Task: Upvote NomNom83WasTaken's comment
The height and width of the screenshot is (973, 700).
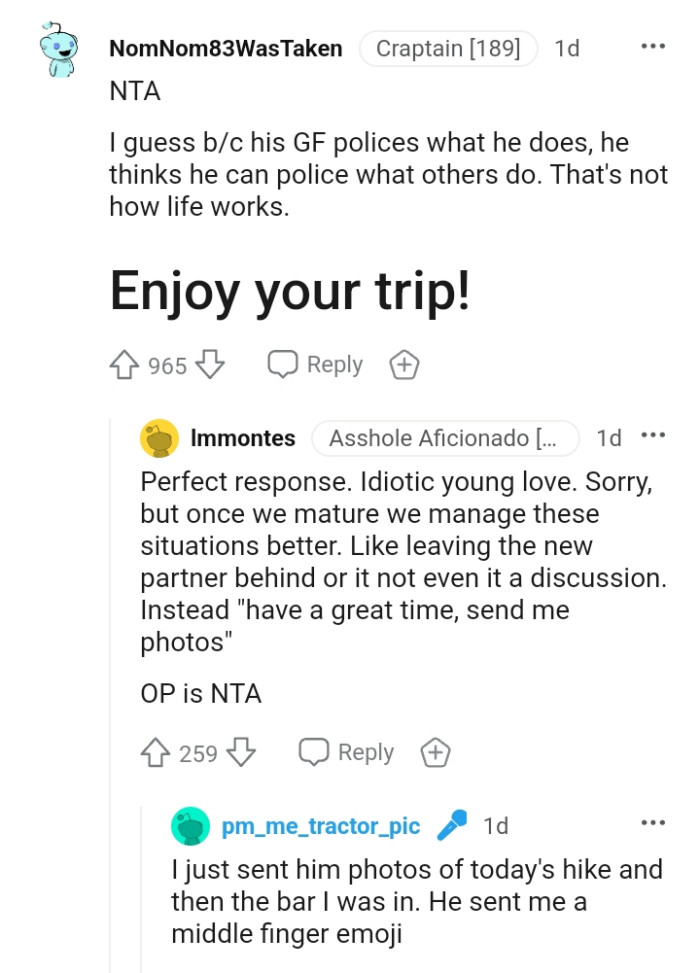Action: pyautogui.click(x=122, y=364)
